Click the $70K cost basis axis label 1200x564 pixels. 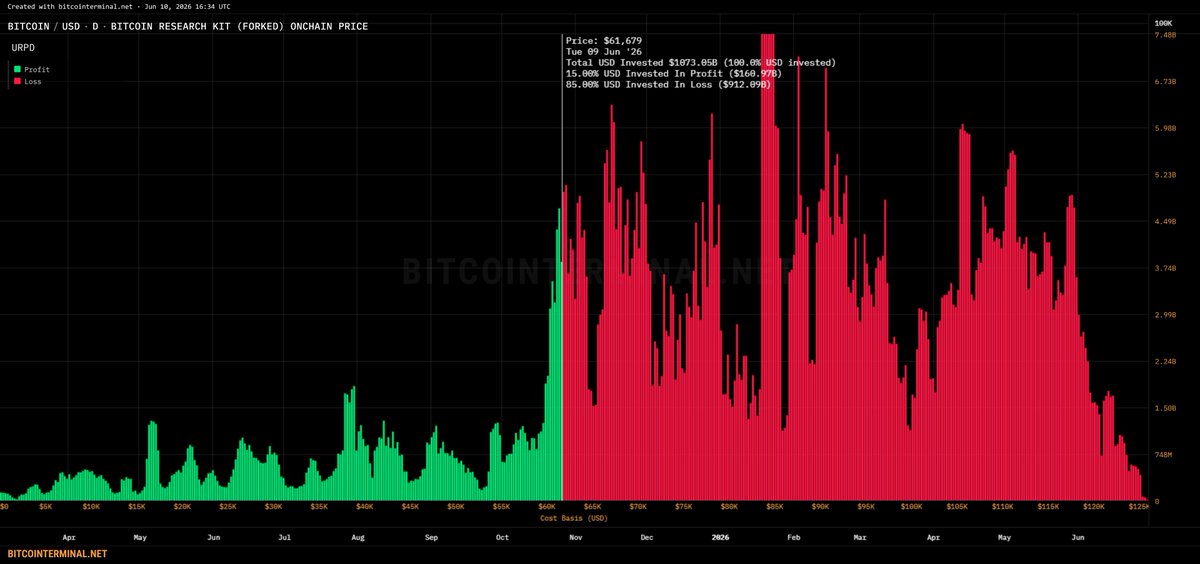[638, 507]
